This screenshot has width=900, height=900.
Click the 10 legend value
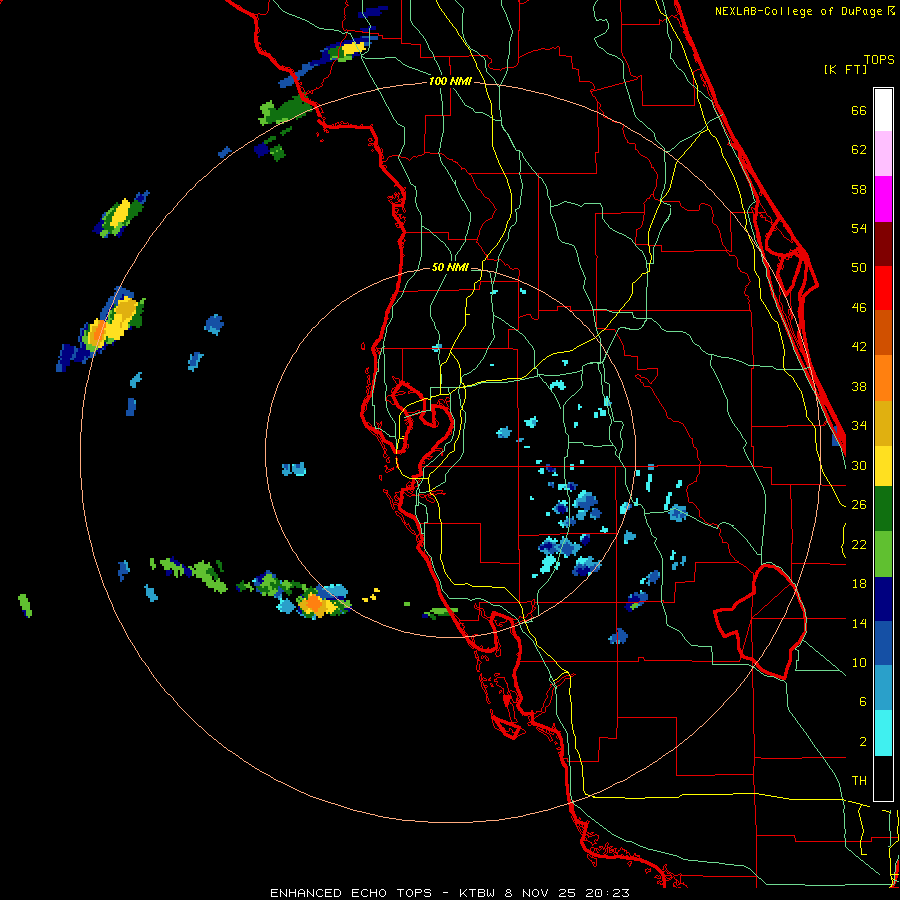click(859, 662)
